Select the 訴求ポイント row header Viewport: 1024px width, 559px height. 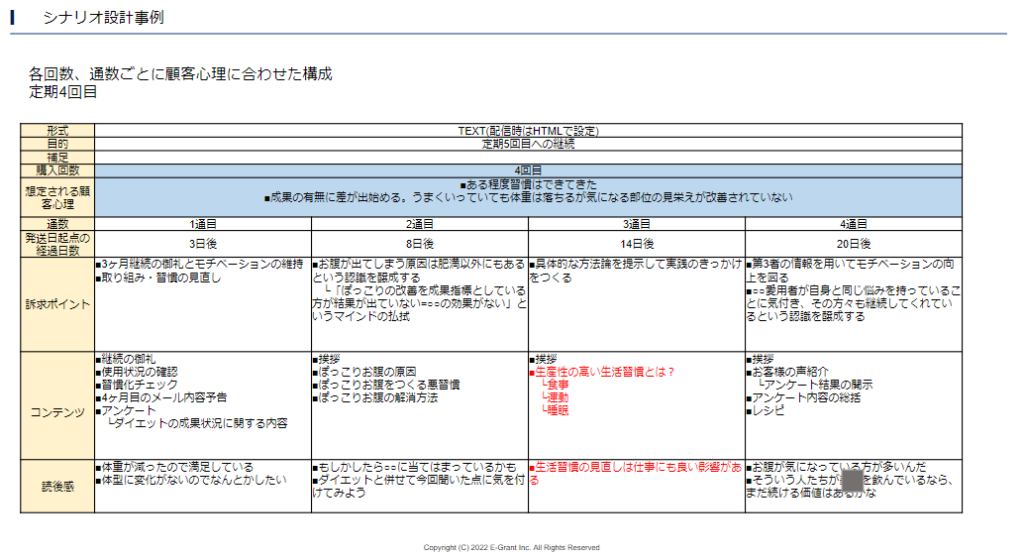pyautogui.click(x=57, y=303)
